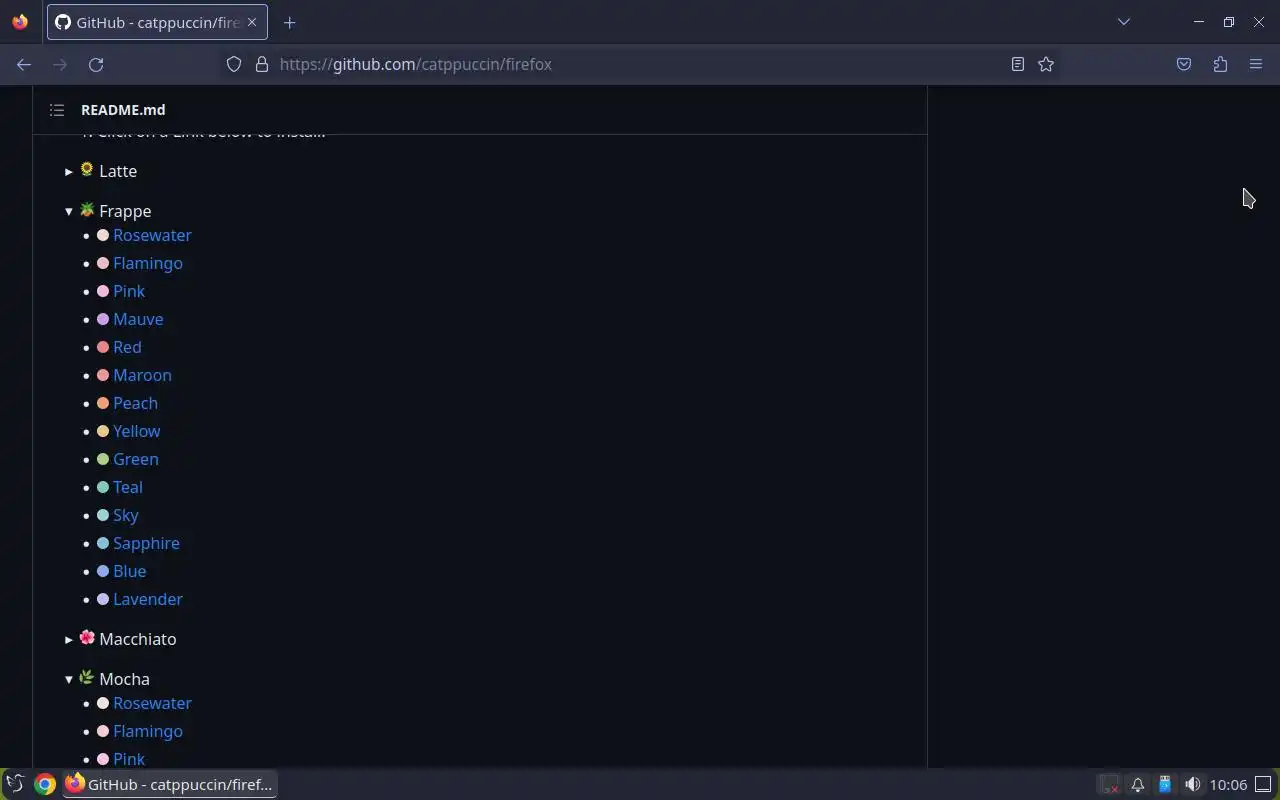The width and height of the screenshot is (1280, 800).
Task: Open the Blue theme link
Action: (x=129, y=571)
